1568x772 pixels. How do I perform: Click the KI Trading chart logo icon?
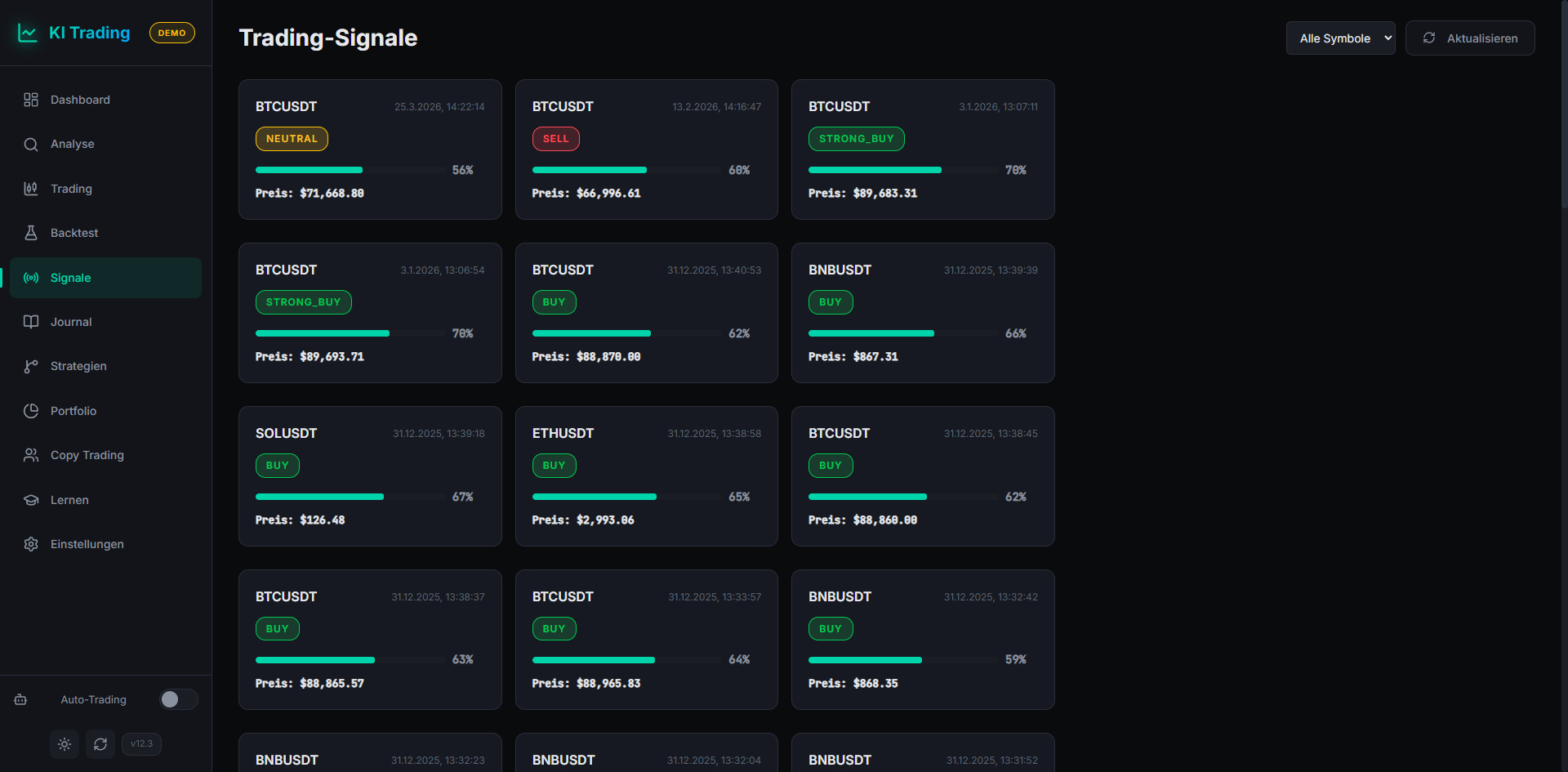[28, 33]
